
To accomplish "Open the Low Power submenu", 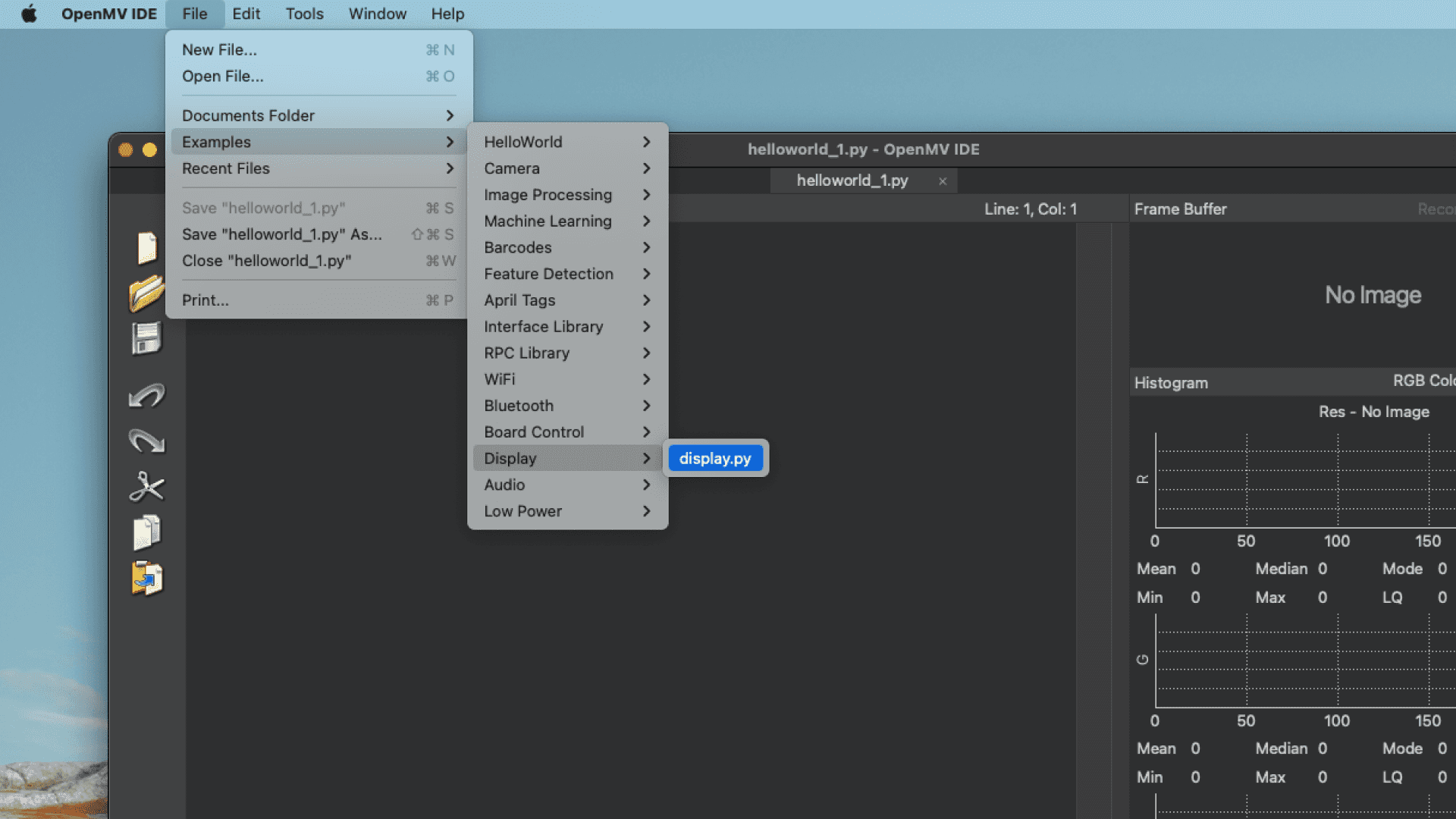I will click(x=567, y=511).
